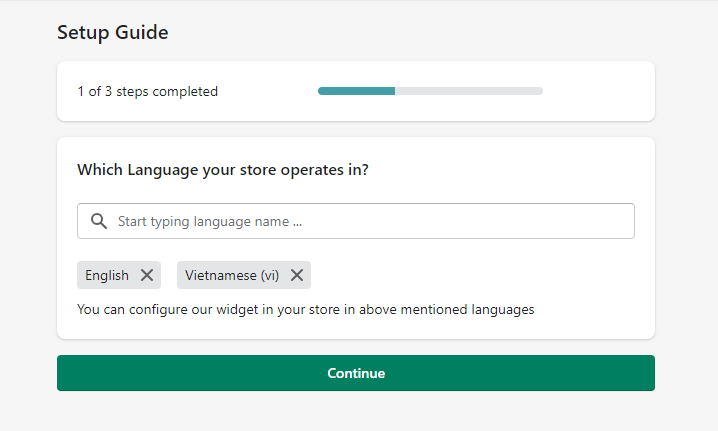Click the 'Start typing language name' placeholder
718x431 pixels.
click(x=209, y=222)
